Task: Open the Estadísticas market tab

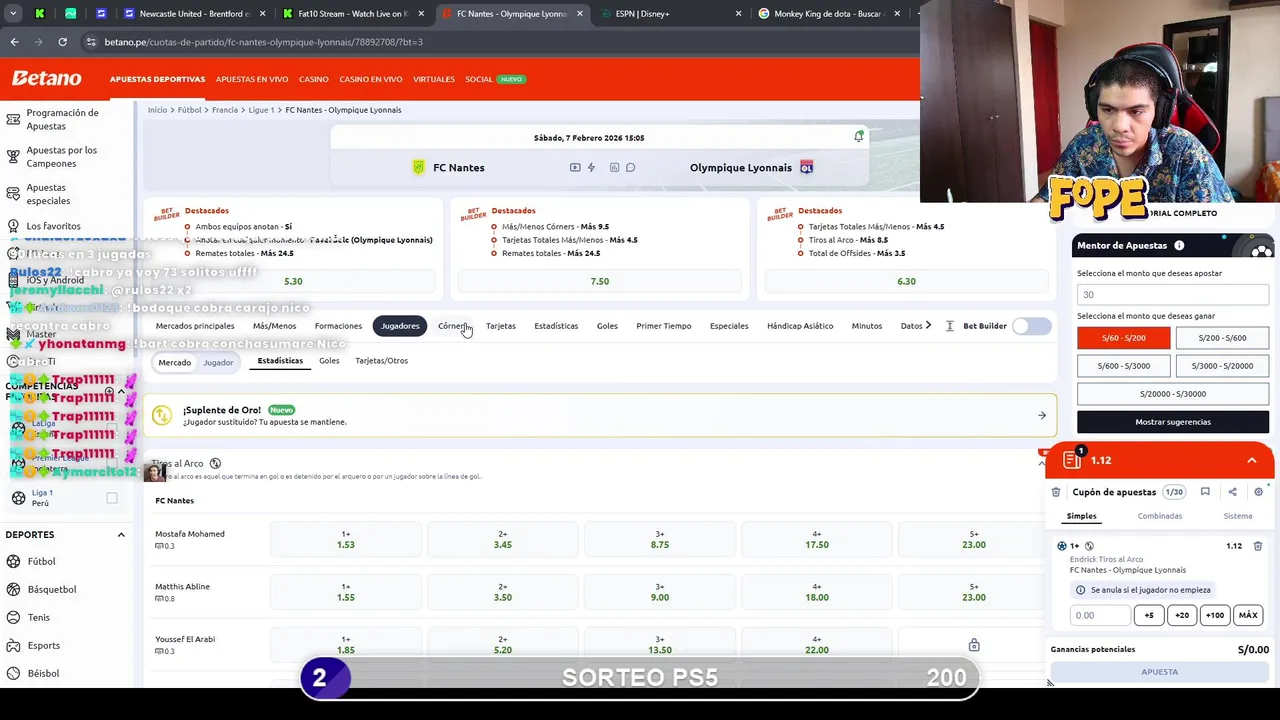Action: click(x=556, y=326)
